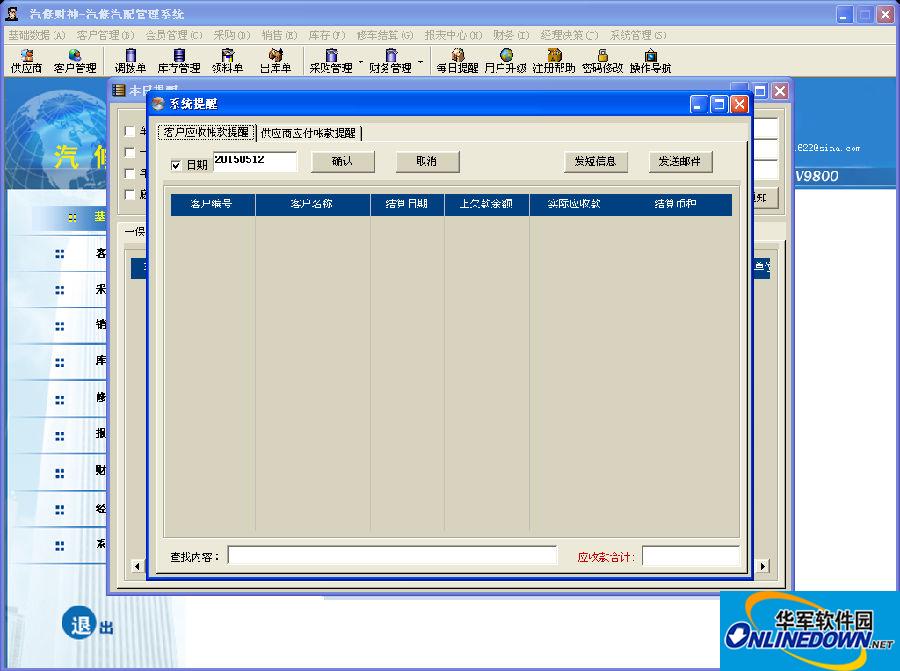This screenshot has width=900, height=671.
Task: Open 客户管理 from the toolbar
Action: [x=75, y=61]
